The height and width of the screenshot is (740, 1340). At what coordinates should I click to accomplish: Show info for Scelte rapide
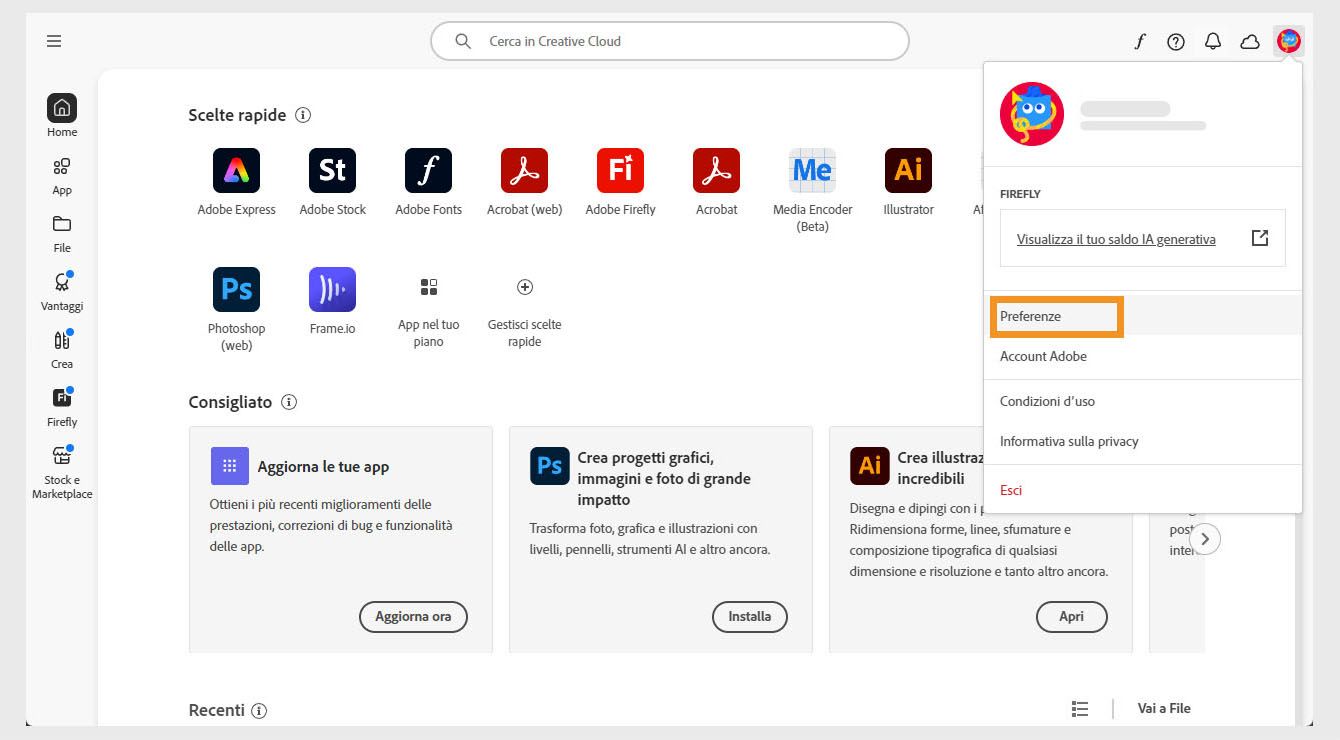303,115
